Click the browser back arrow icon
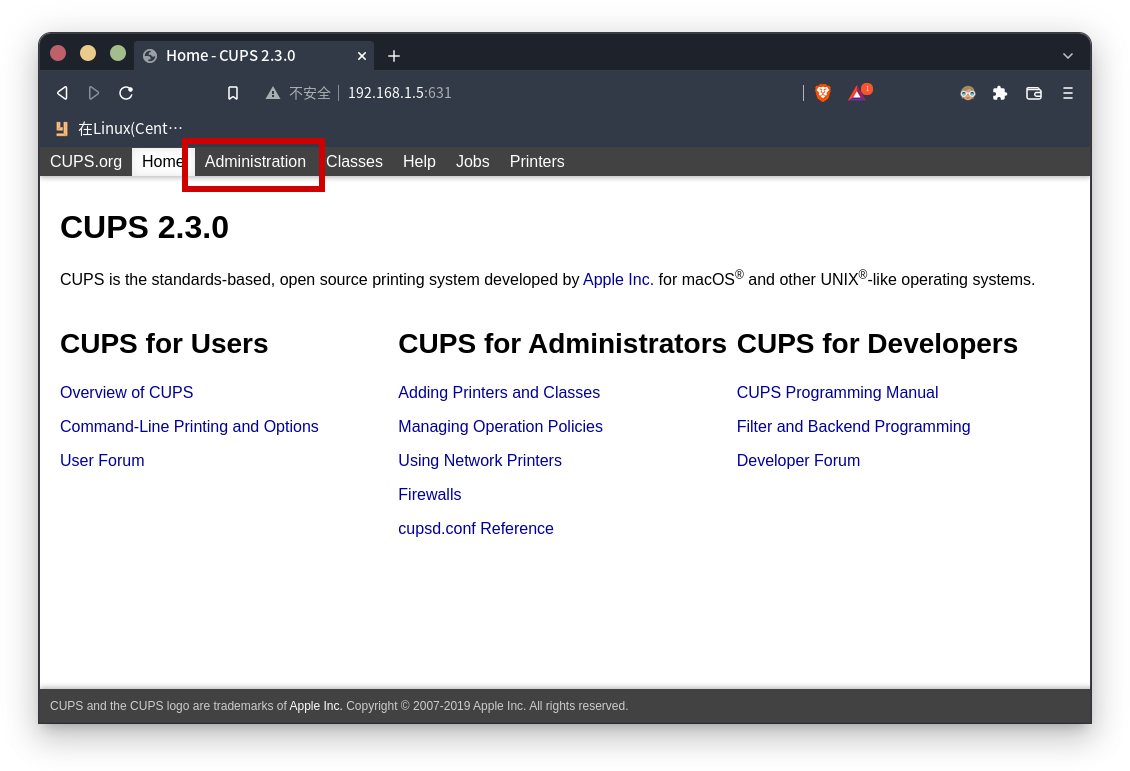 (62, 93)
